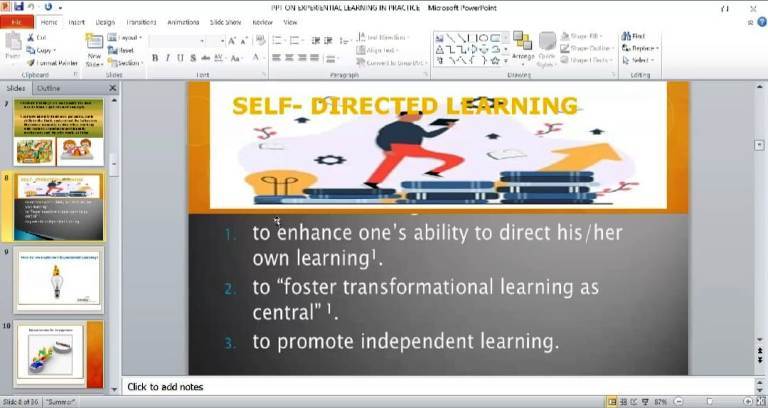Click the Reset slide button

click(x=126, y=50)
